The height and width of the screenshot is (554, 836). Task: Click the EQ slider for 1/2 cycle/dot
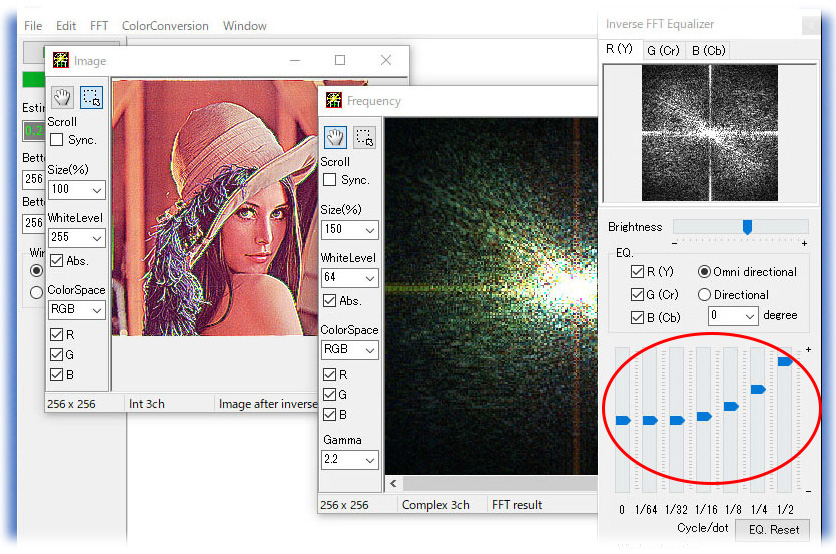click(x=785, y=362)
